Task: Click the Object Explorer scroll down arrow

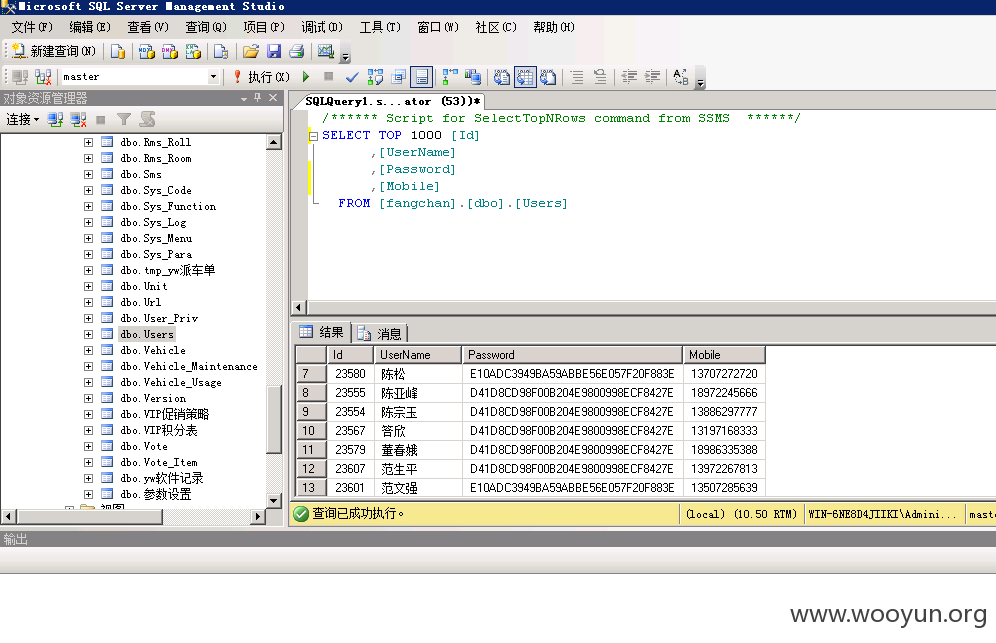Action: pos(274,500)
